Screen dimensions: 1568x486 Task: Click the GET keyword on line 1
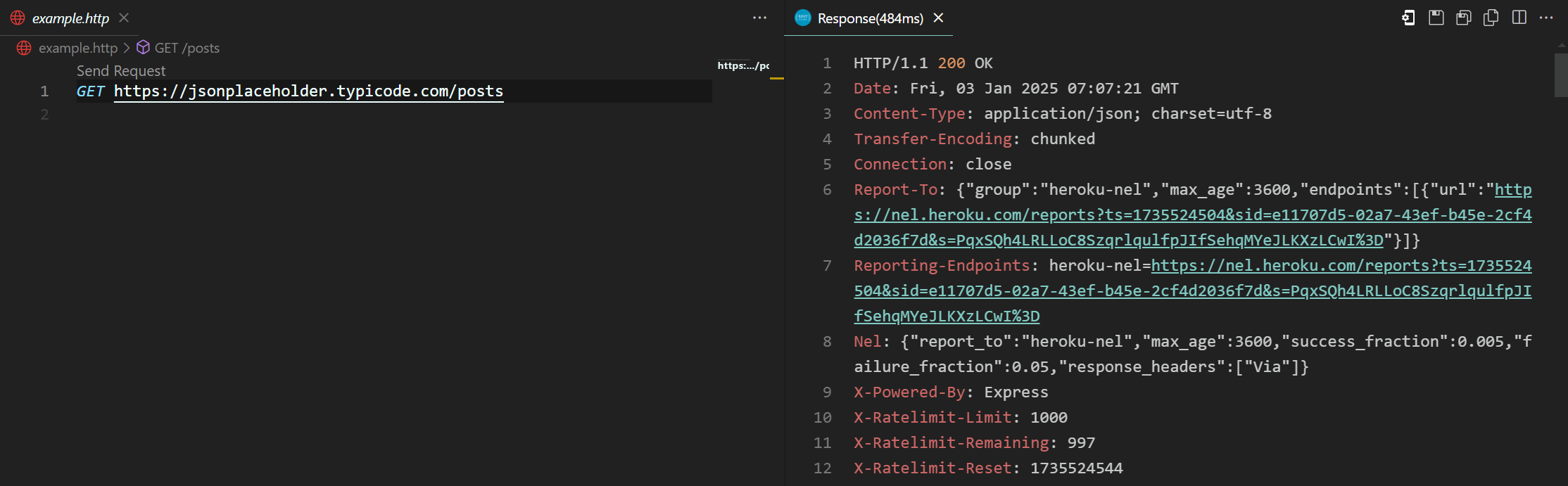click(90, 91)
